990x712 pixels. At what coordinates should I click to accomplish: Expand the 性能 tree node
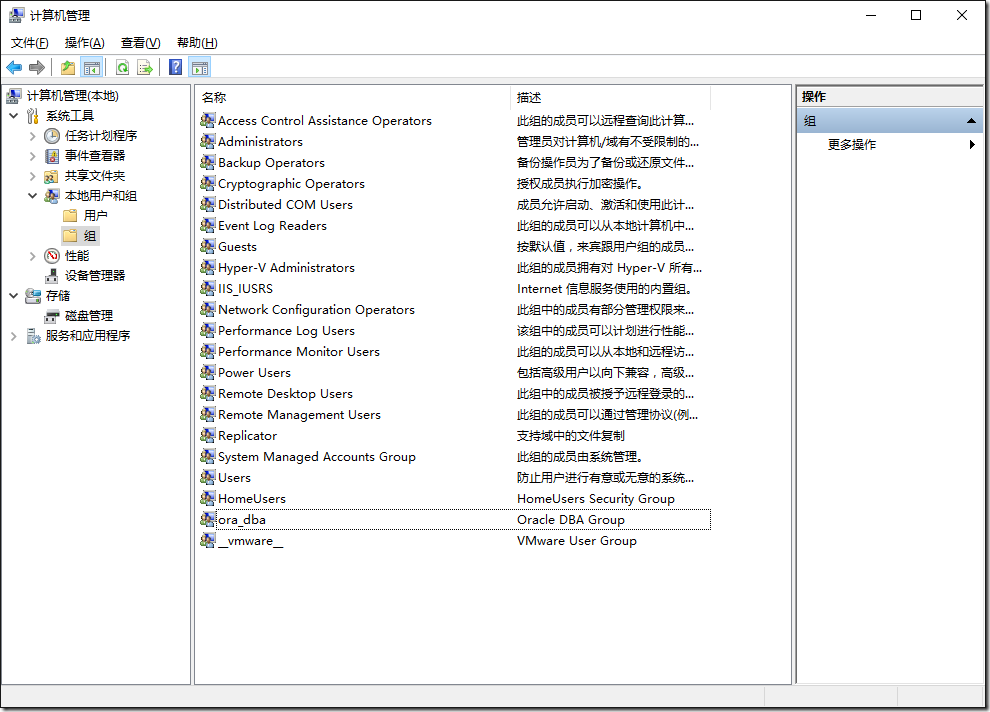(x=33, y=256)
